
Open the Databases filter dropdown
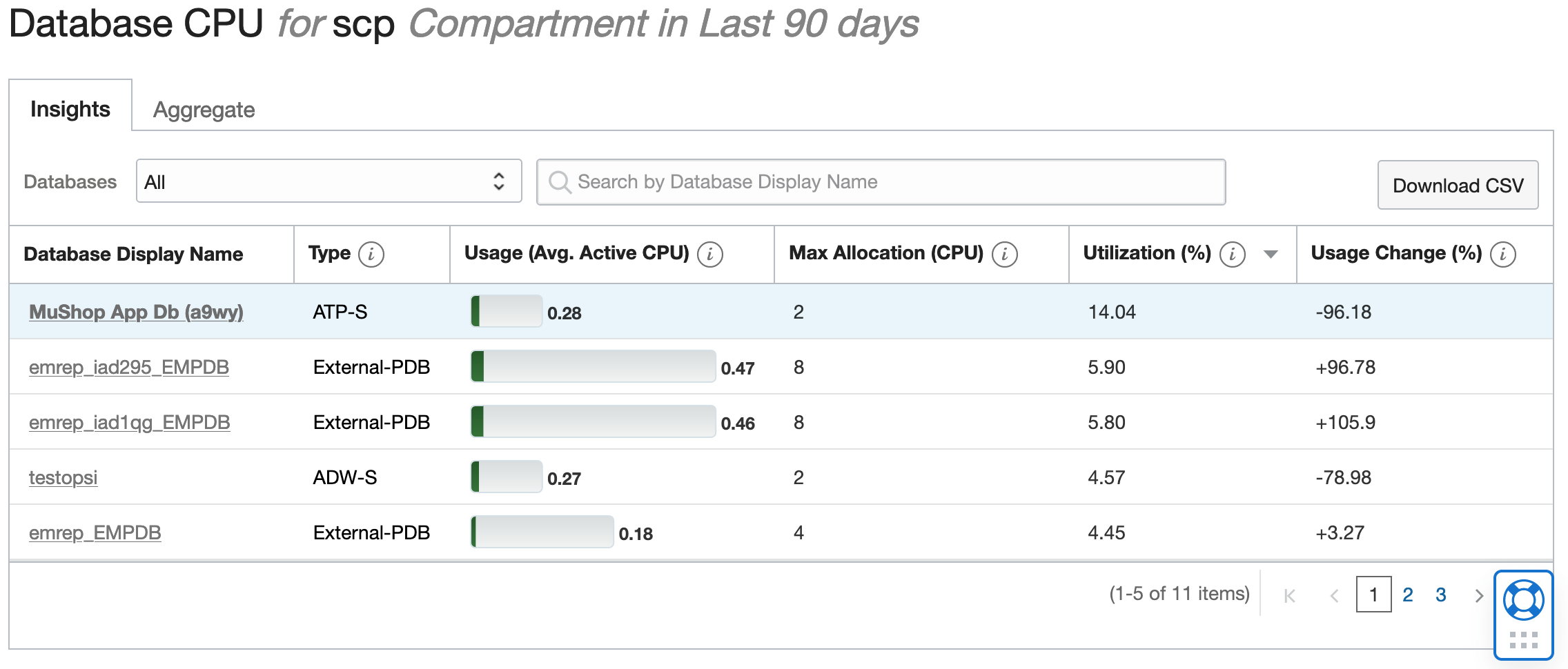pyautogui.click(x=329, y=181)
